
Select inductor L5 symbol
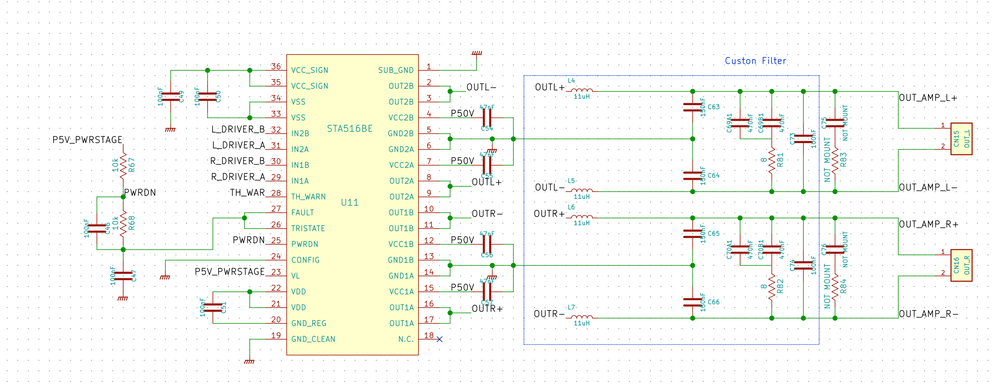click(581, 190)
